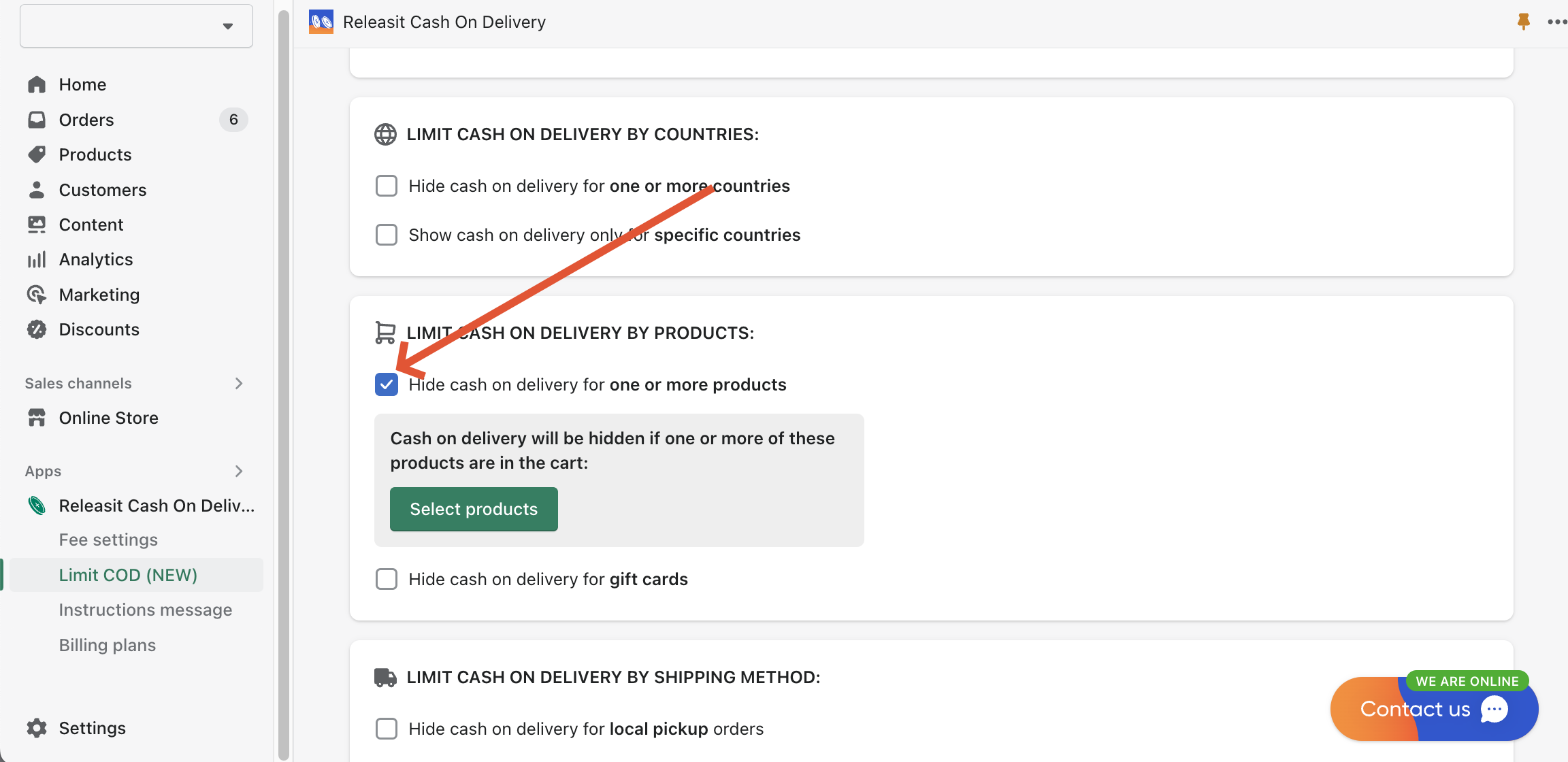
Task: Open the Settings gear icon
Action: click(x=37, y=727)
